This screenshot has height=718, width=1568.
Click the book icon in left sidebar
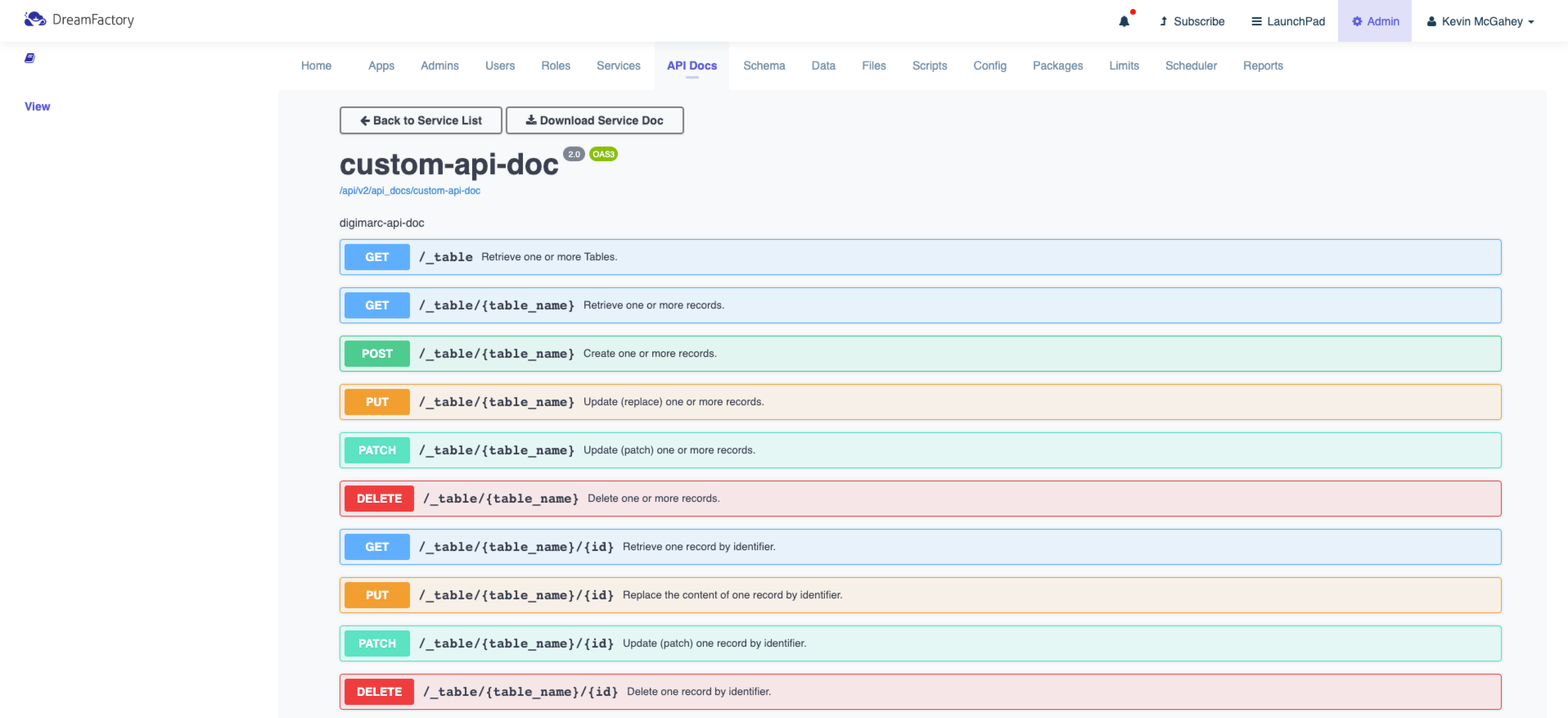pyautogui.click(x=29, y=58)
